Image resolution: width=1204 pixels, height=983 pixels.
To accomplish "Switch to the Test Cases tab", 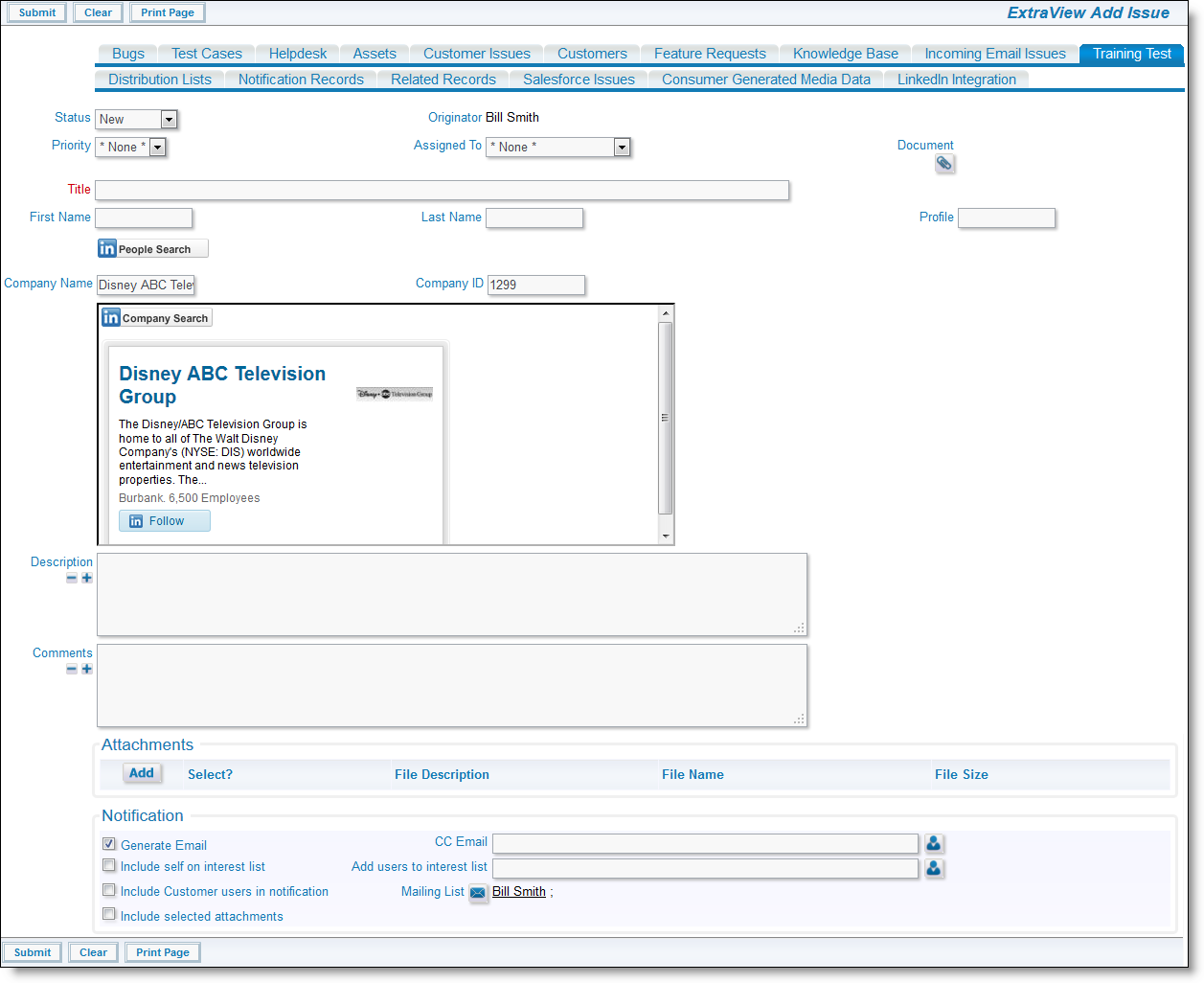I will (x=207, y=54).
